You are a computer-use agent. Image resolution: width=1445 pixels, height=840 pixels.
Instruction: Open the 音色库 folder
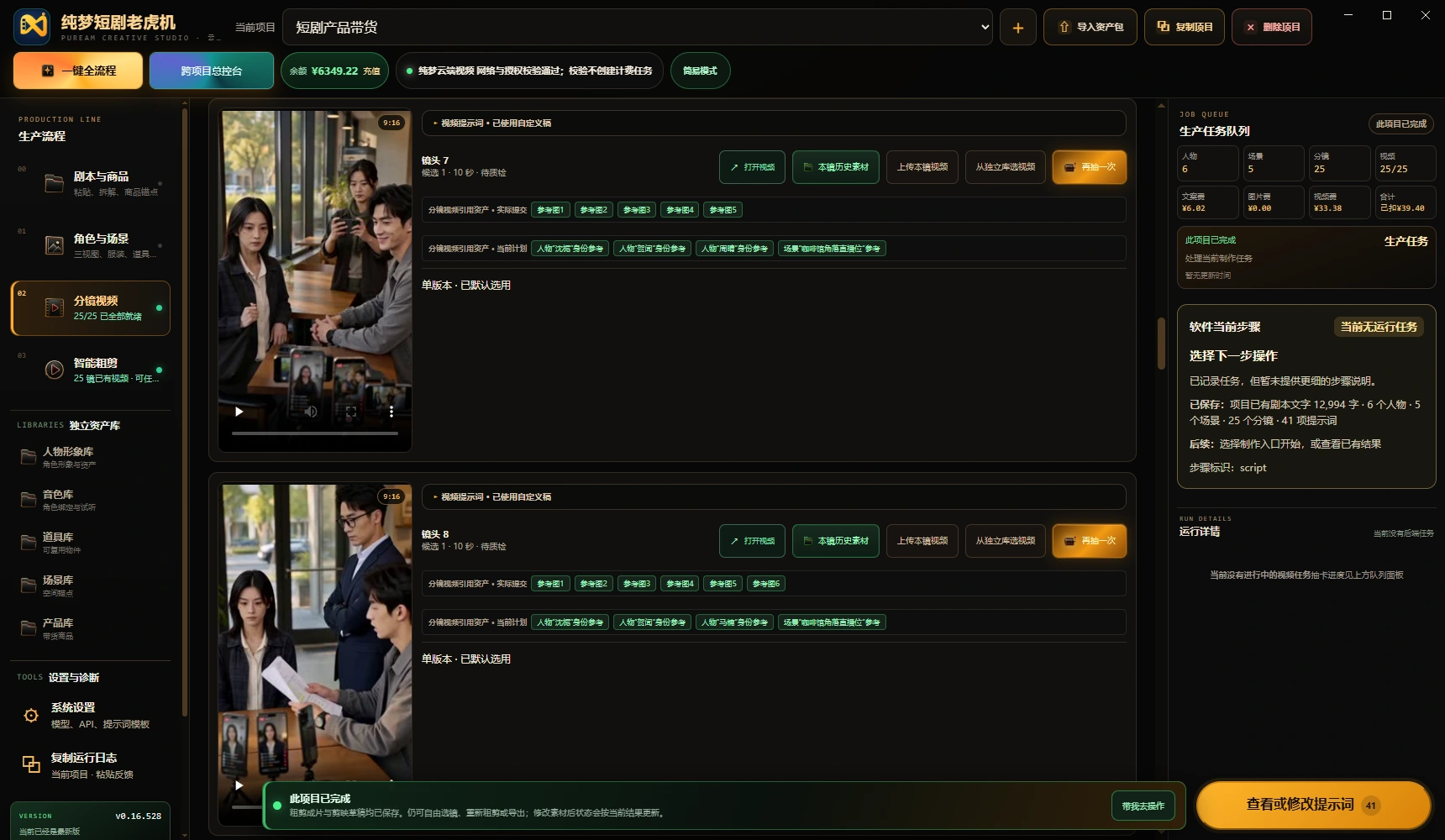90,500
